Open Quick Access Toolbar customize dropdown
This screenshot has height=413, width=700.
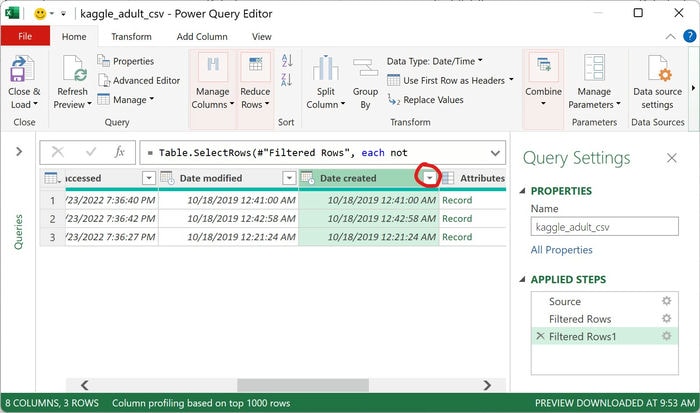click(63, 14)
